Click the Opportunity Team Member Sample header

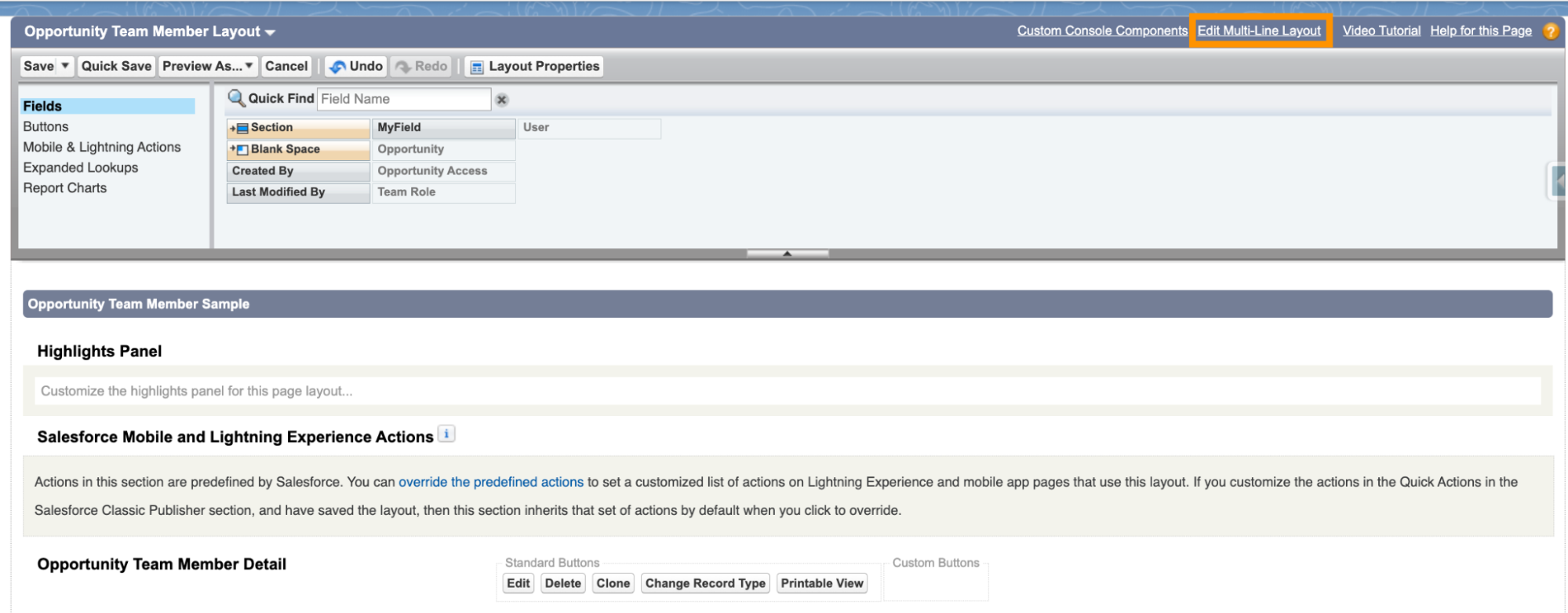pyautogui.click(x=788, y=304)
